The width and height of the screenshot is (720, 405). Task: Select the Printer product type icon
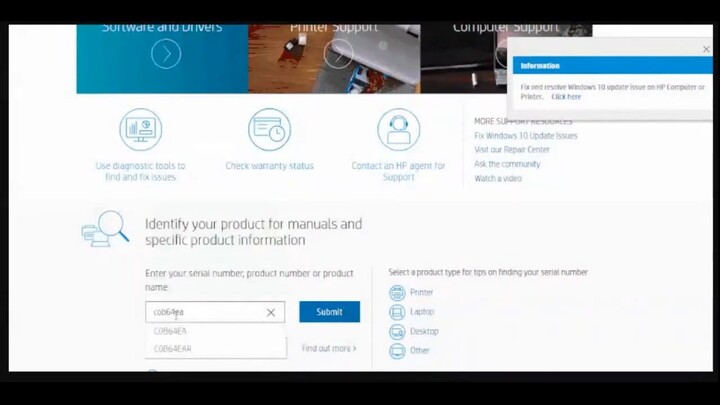tap(397, 292)
